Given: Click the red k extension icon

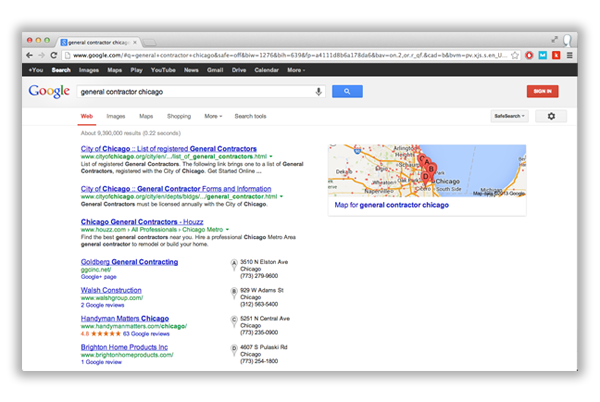Looking at the screenshot, I should click(x=556, y=55).
